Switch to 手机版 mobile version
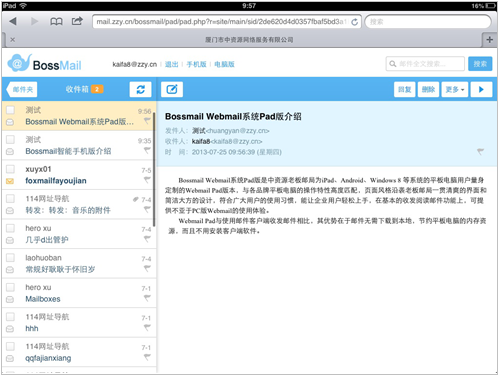The height and width of the screenshot is (377, 501). click(196, 64)
